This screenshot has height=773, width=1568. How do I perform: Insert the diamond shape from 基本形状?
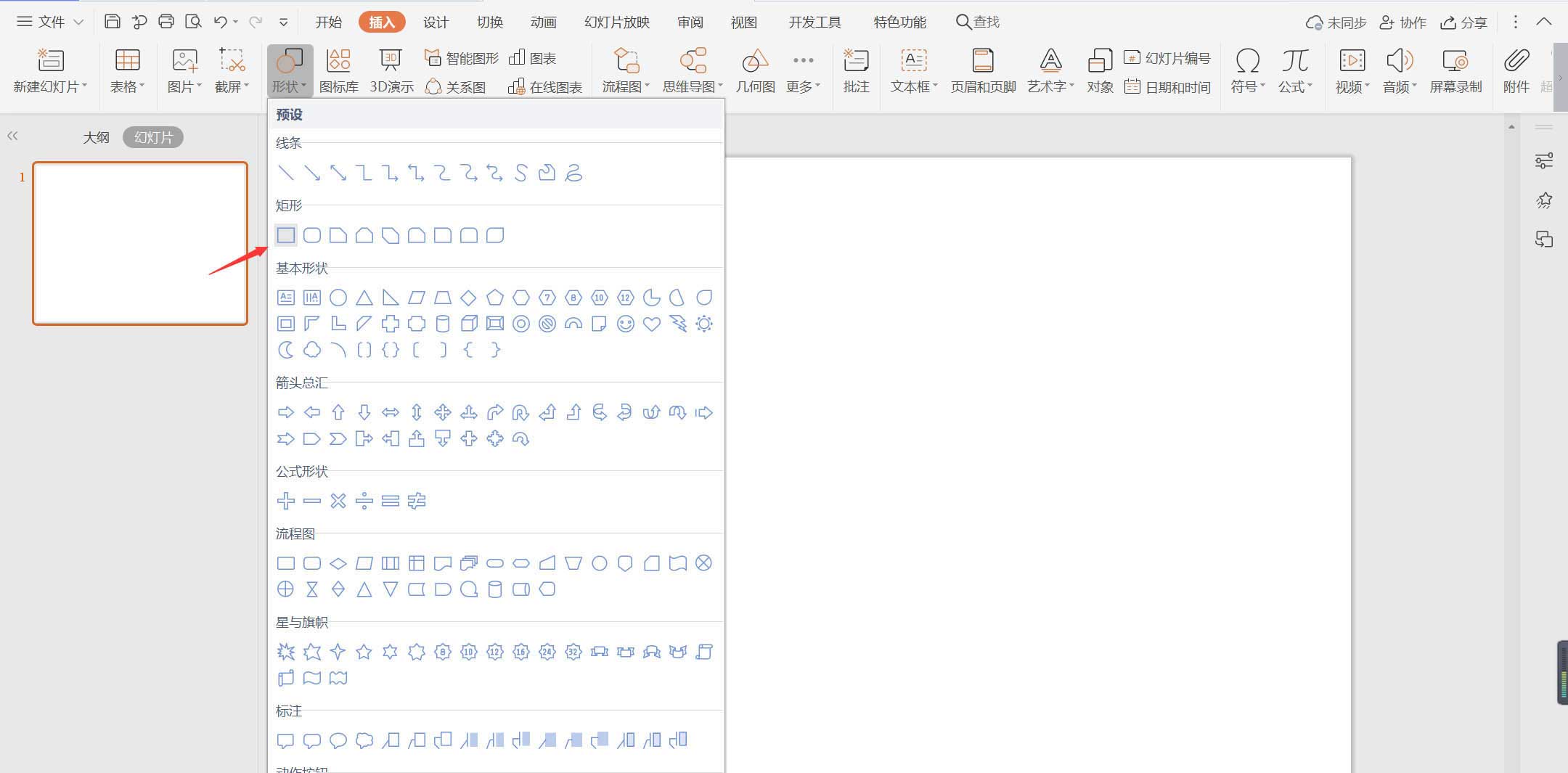469,298
